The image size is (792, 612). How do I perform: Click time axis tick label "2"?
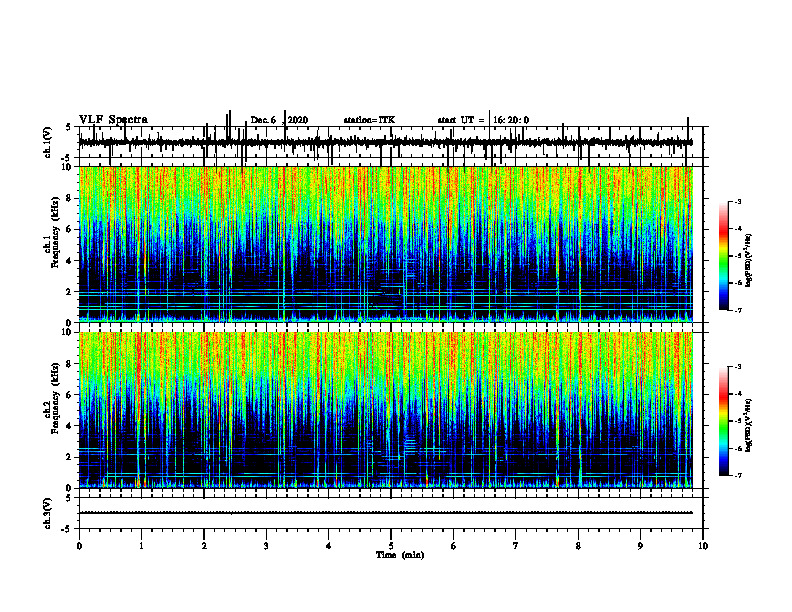204,546
